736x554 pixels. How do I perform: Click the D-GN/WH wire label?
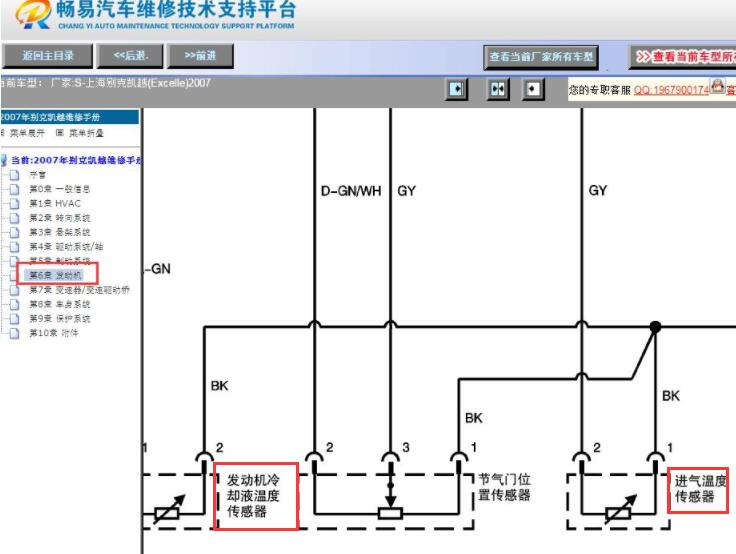click(351, 191)
